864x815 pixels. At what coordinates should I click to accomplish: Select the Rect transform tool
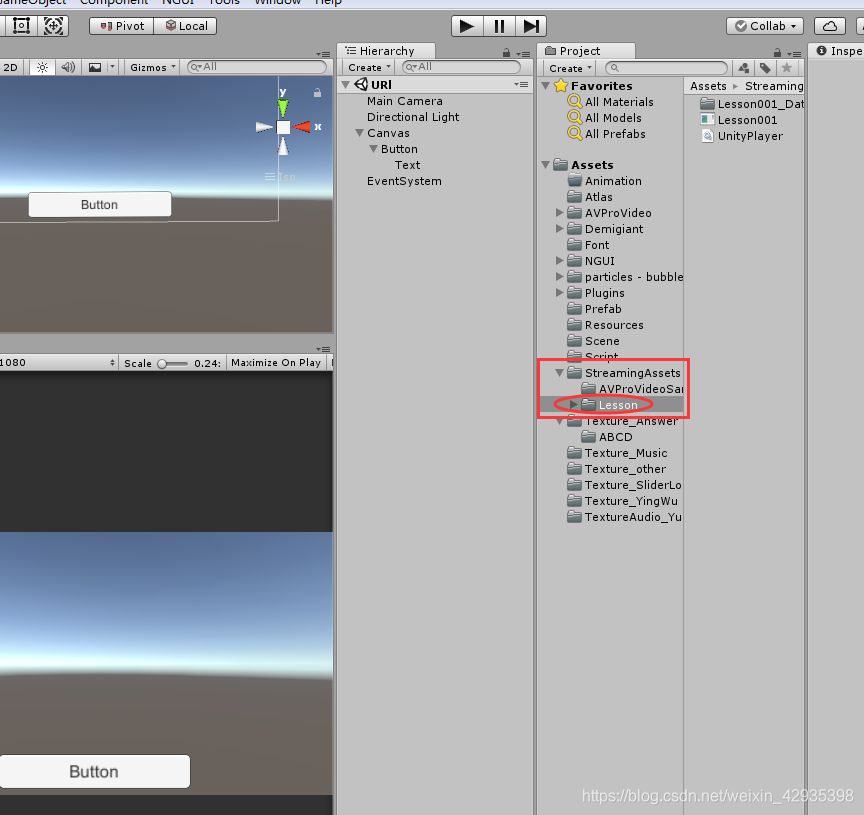click(21, 26)
